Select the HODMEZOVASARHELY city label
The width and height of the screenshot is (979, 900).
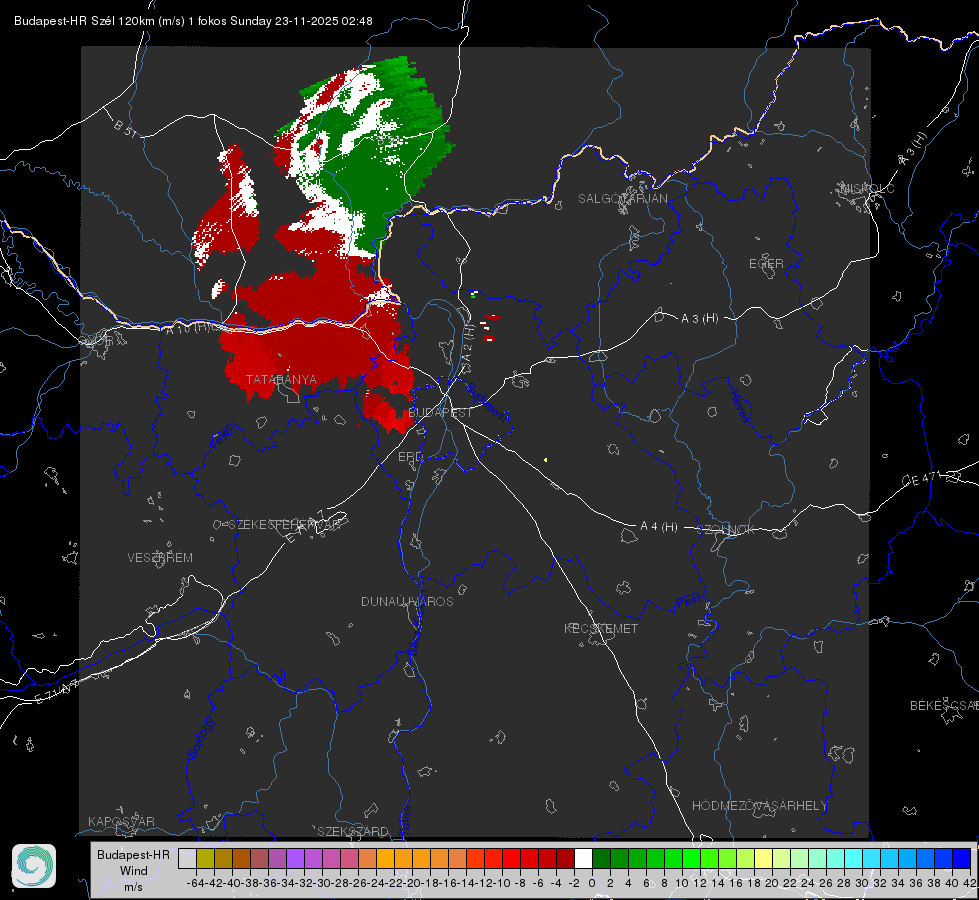[759, 806]
